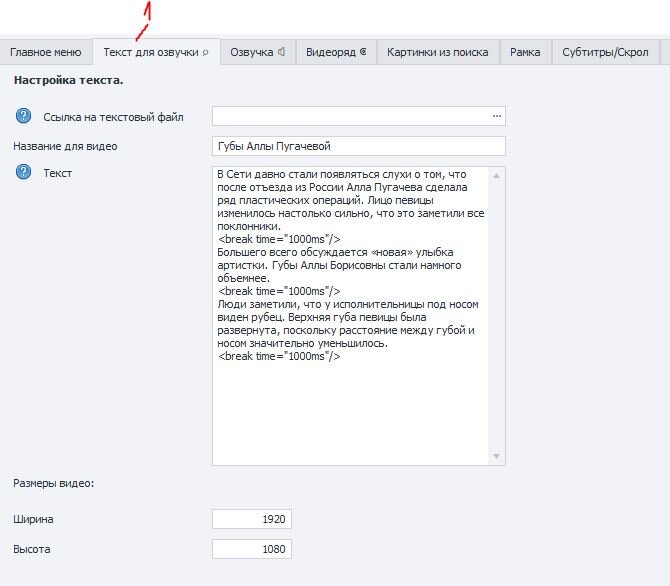This screenshot has height=586, width=670.
Task: Click the 'Настройка текста.' heading
Action: (x=68, y=80)
